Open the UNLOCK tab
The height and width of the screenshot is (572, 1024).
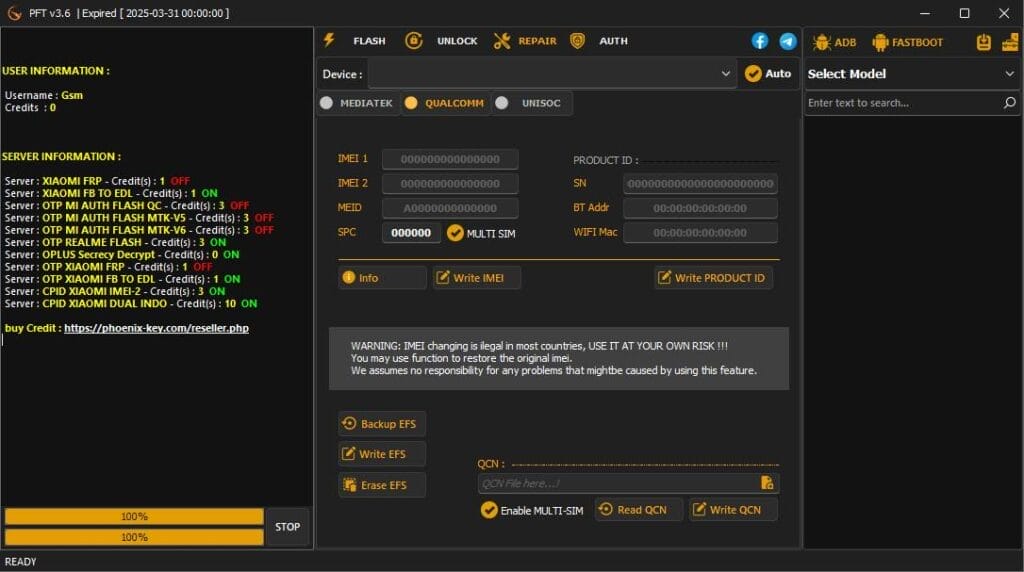tap(457, 41)
